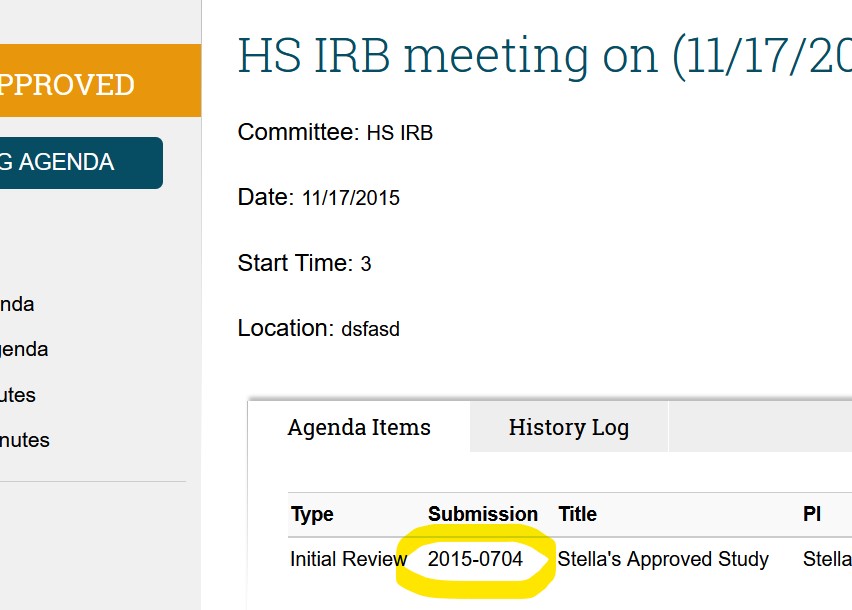852x610 pixels.
Task: Open the first sidebar link ending in "nda"
Action: pos(17,304)
